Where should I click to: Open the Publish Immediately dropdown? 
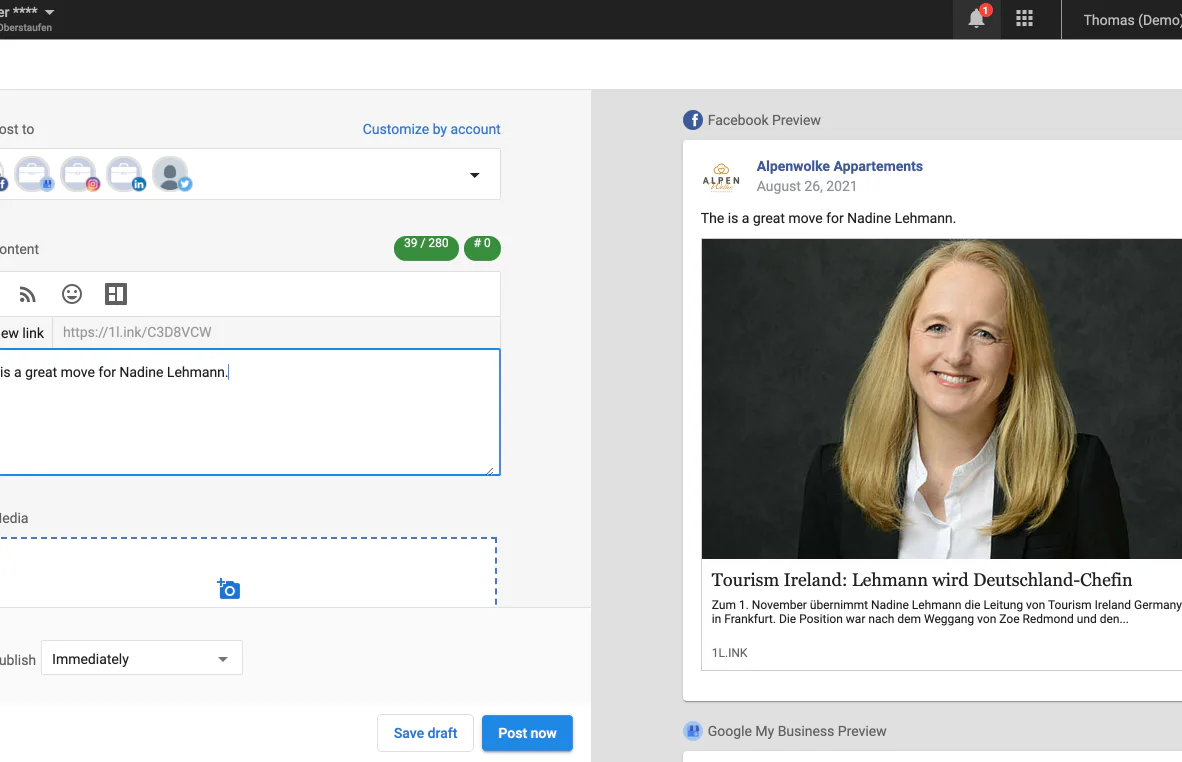coord(142,658)
